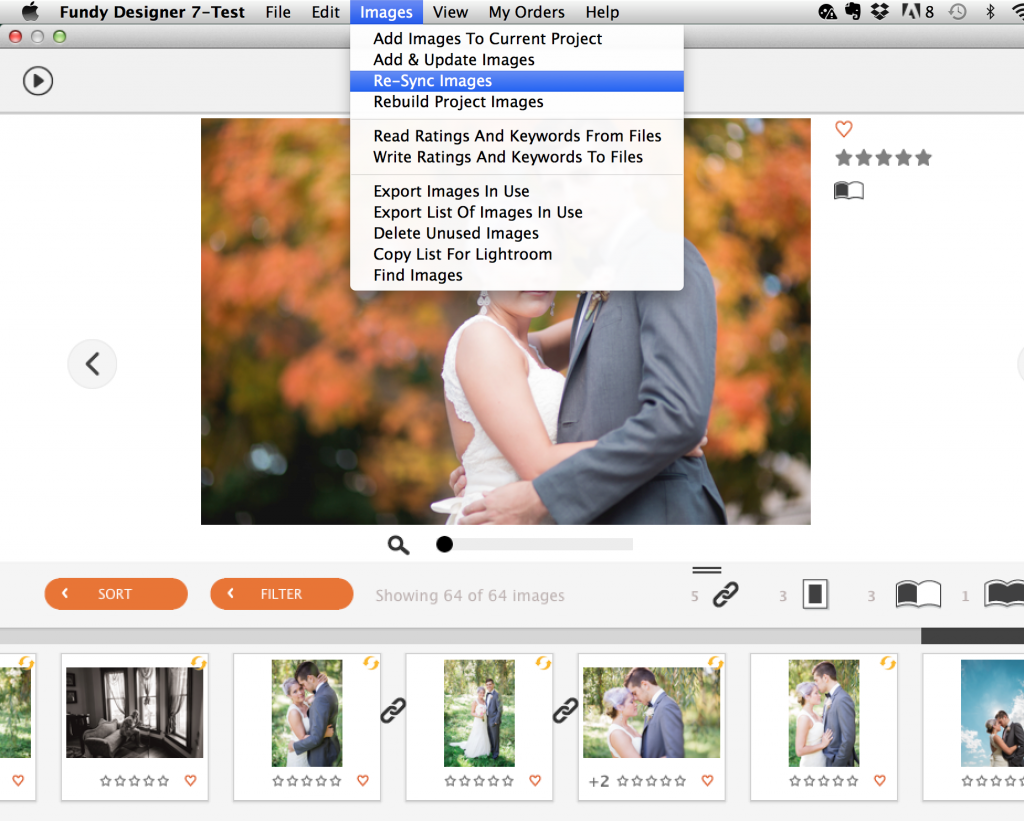
Task: Open the Images menu
Action: coord(386,12)
